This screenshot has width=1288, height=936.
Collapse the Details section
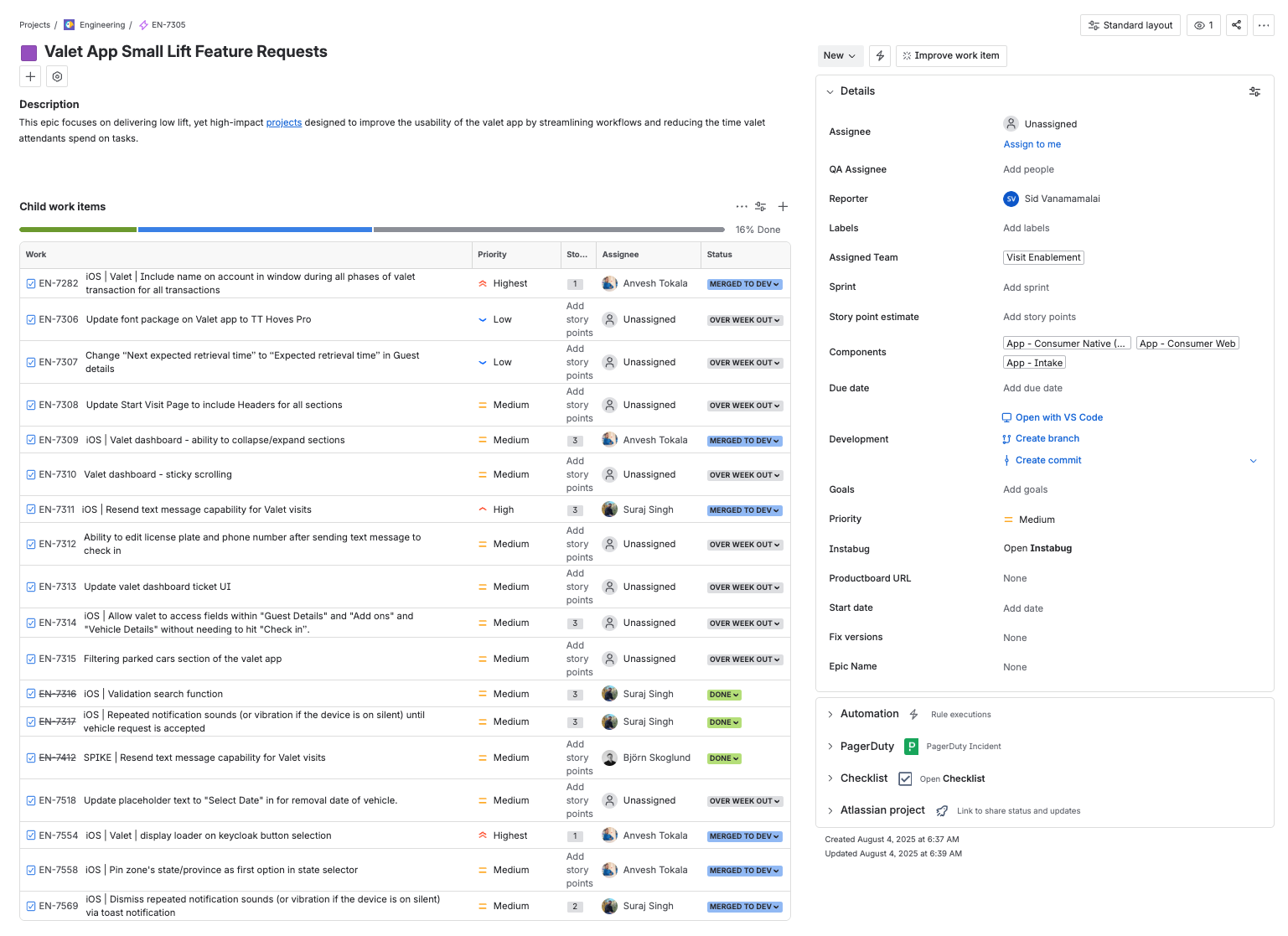830,92
